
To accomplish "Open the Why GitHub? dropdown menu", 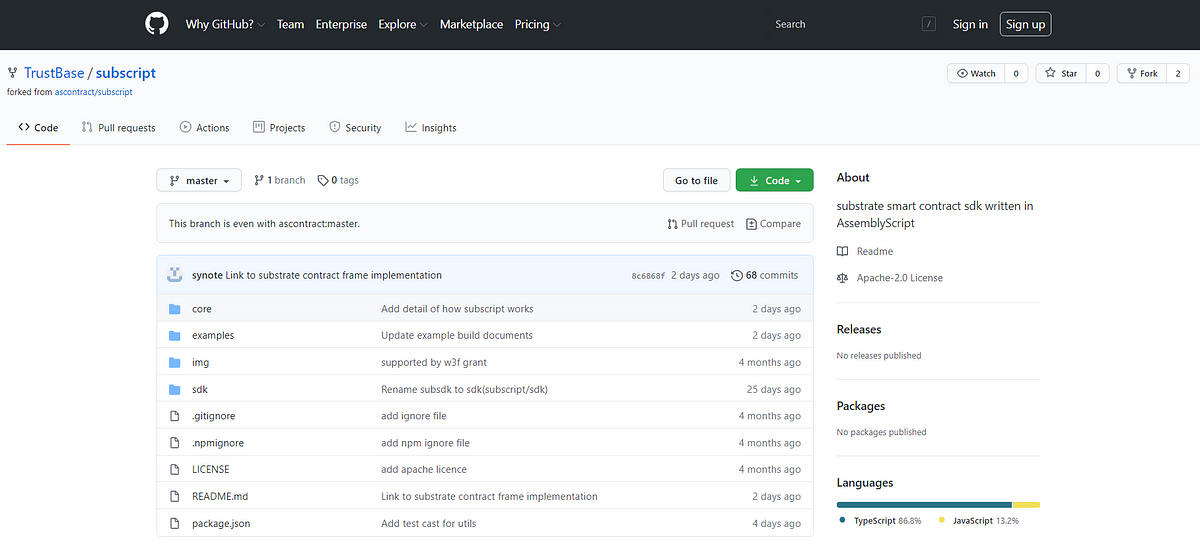I will (x=225, y=24).
